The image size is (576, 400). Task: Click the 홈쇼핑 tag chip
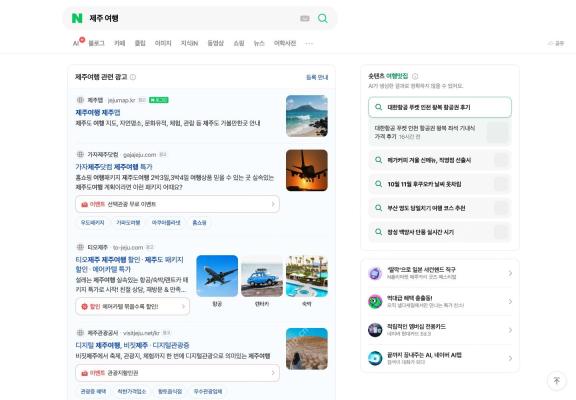199,223
